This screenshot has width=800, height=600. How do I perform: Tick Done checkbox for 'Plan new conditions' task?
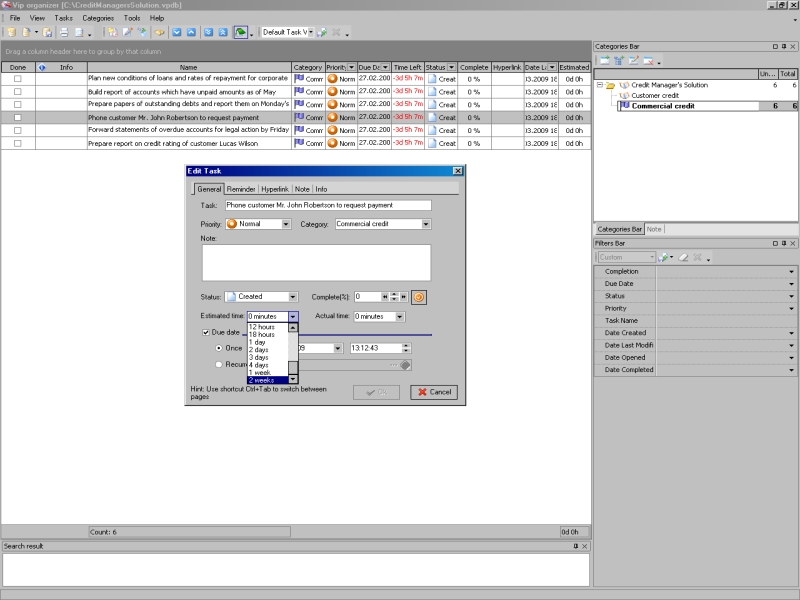[x=17, y=78]
